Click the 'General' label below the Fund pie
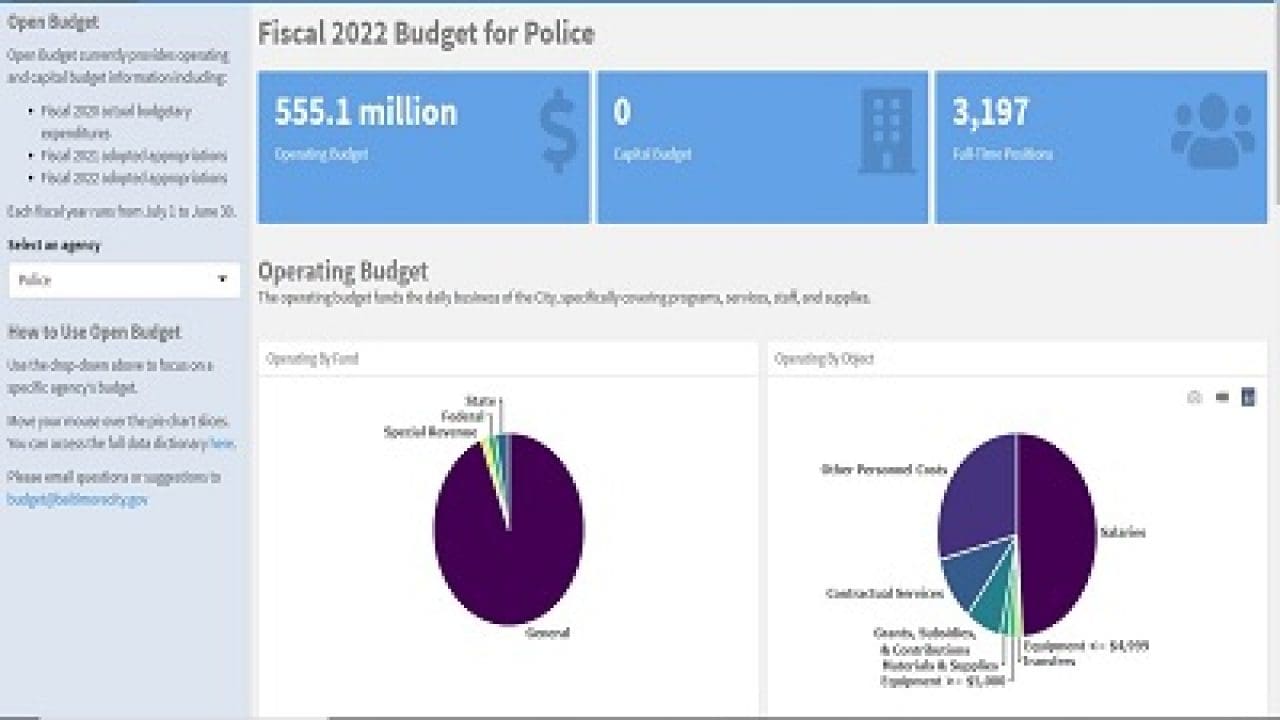The height and width of the screenshot is (720, 1280). 547,633
